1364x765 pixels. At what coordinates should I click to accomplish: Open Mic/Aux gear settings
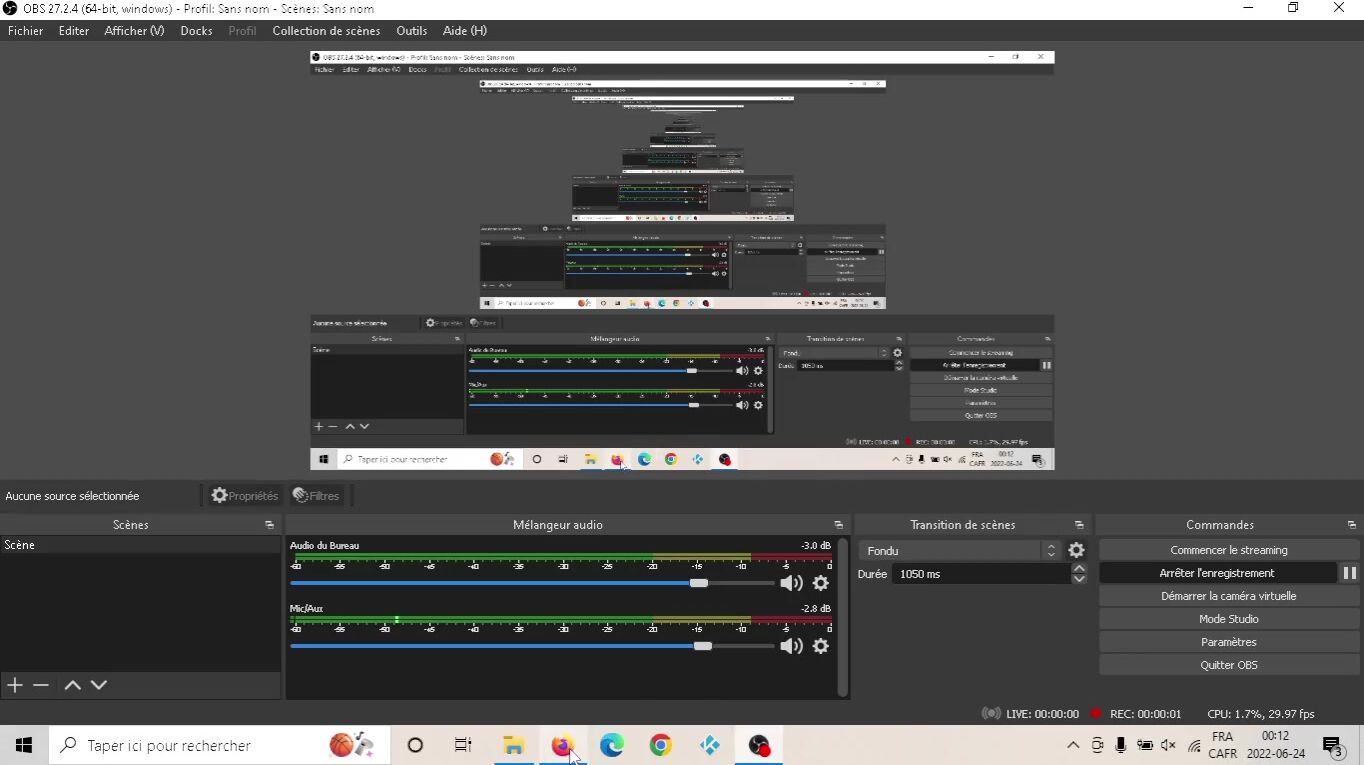pos(821,646)
